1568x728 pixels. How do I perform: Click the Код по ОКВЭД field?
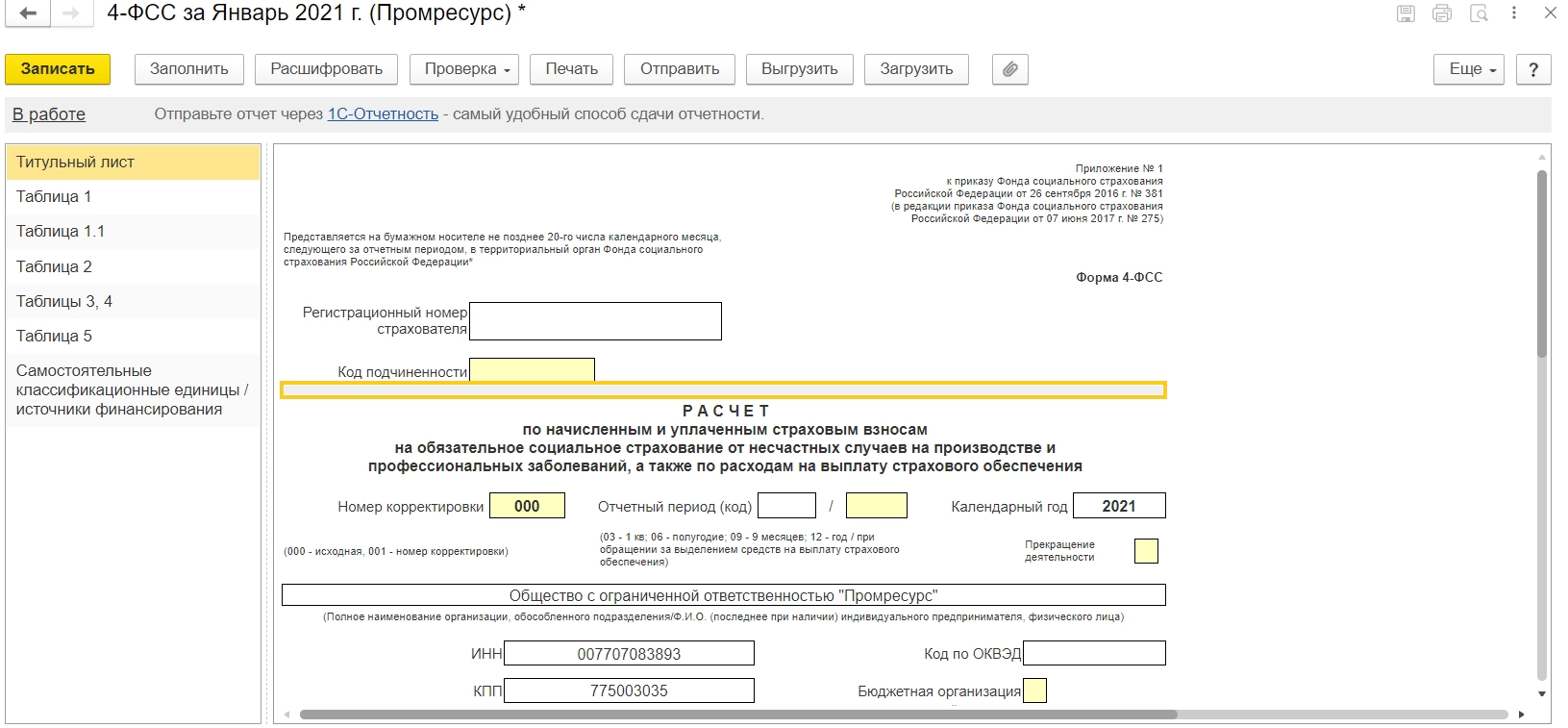[1094, 654]
